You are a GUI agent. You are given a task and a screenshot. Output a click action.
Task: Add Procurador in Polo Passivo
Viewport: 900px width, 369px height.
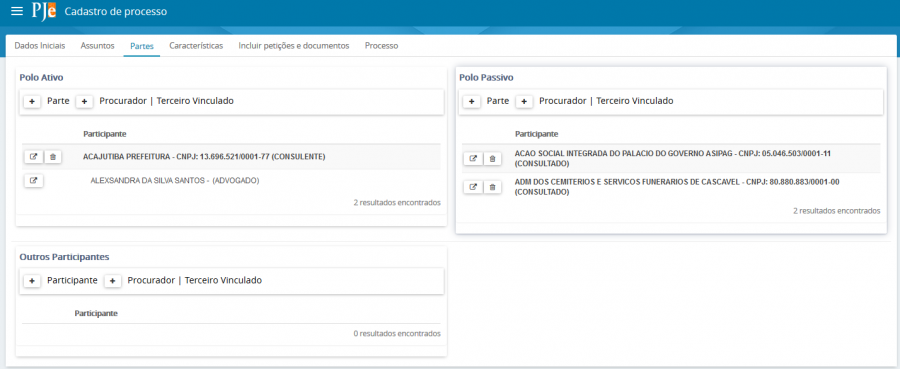click(524, 102)
